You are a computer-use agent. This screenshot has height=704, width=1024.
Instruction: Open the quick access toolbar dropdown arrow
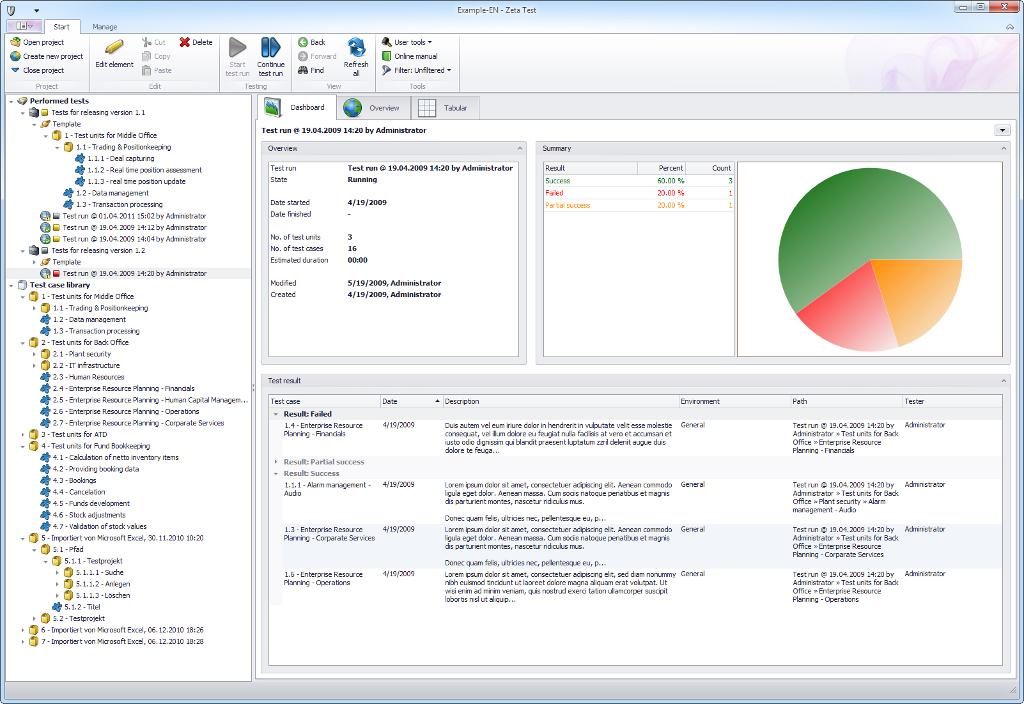[x=37, y=10]
